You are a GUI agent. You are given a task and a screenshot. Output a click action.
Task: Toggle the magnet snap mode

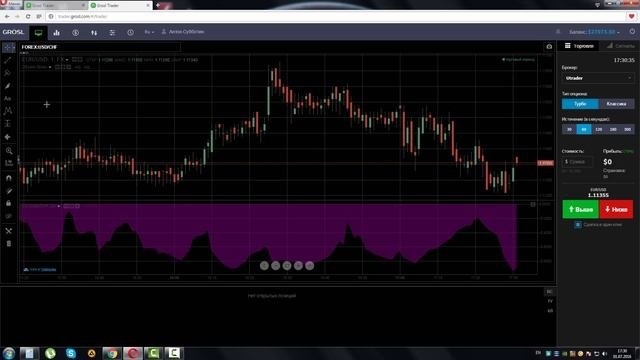9,178
